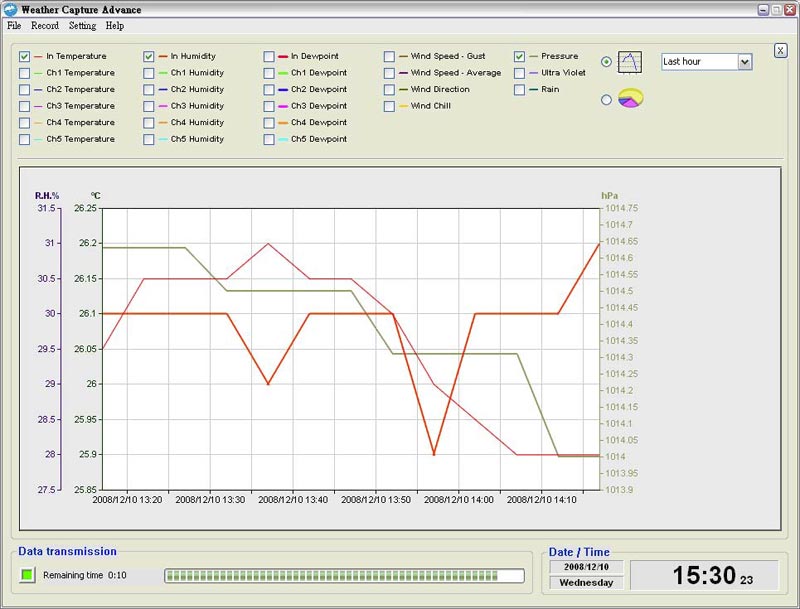Check the Ch5 Dewpoint box
This screenshot has width=800, height=609.
click(269, 139)
